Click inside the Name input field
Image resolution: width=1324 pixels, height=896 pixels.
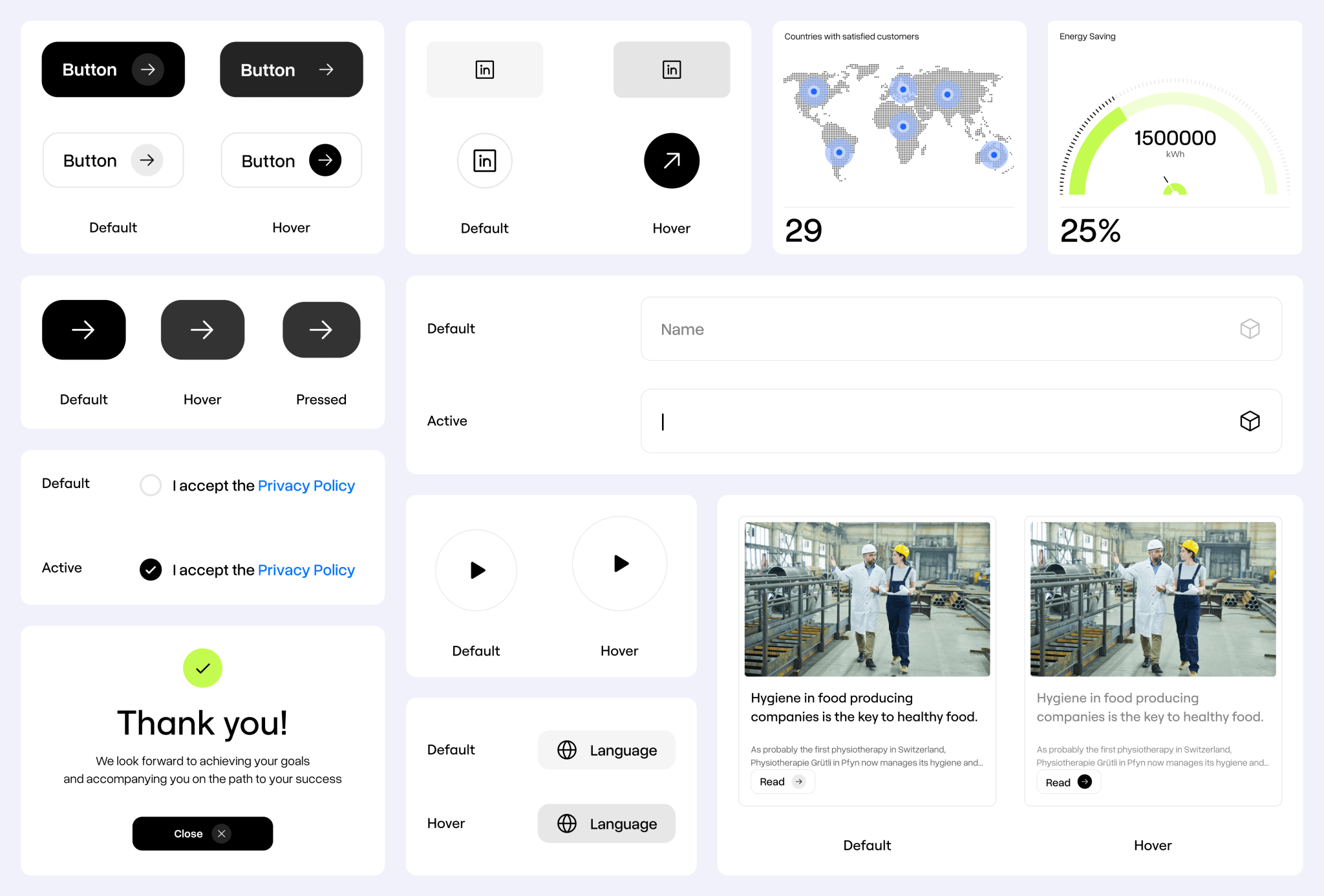tap(905, 329)
